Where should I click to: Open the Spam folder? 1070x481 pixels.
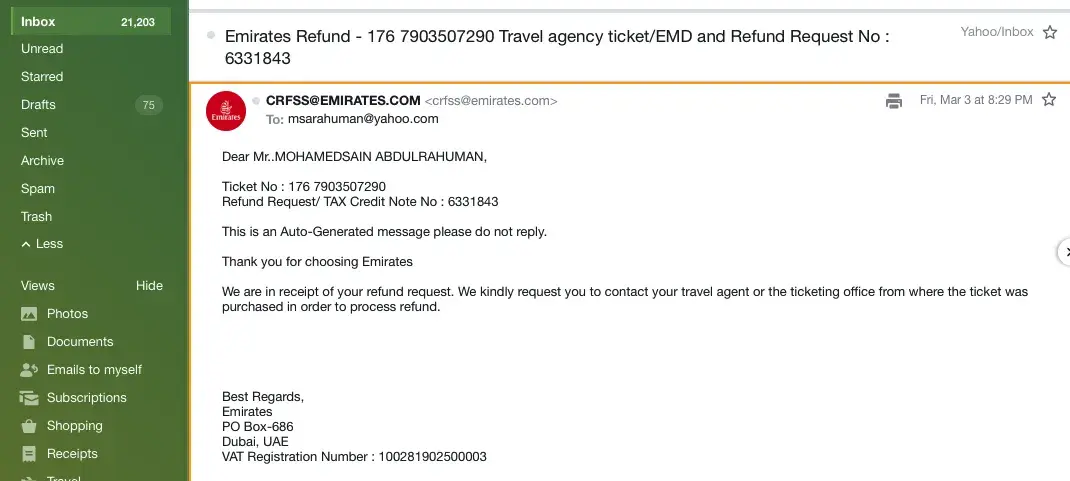click(38, 189)
